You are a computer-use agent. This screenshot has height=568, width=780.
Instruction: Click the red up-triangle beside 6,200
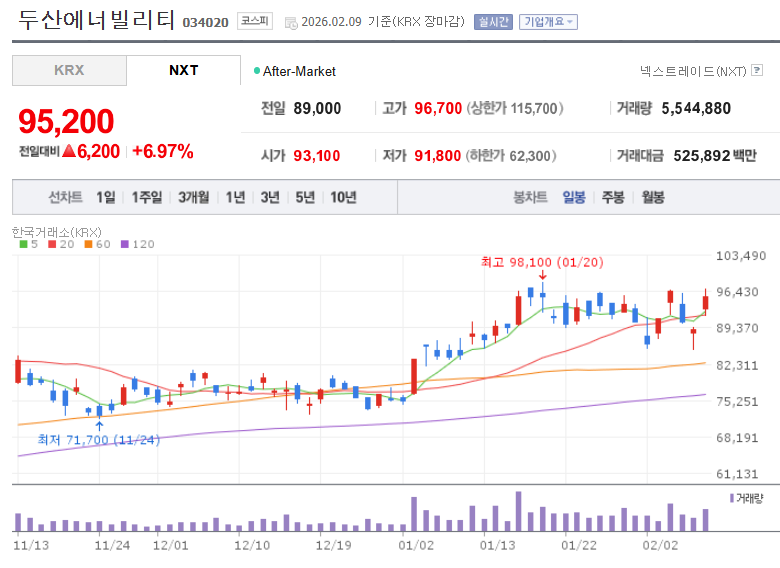tap(69, 151)
